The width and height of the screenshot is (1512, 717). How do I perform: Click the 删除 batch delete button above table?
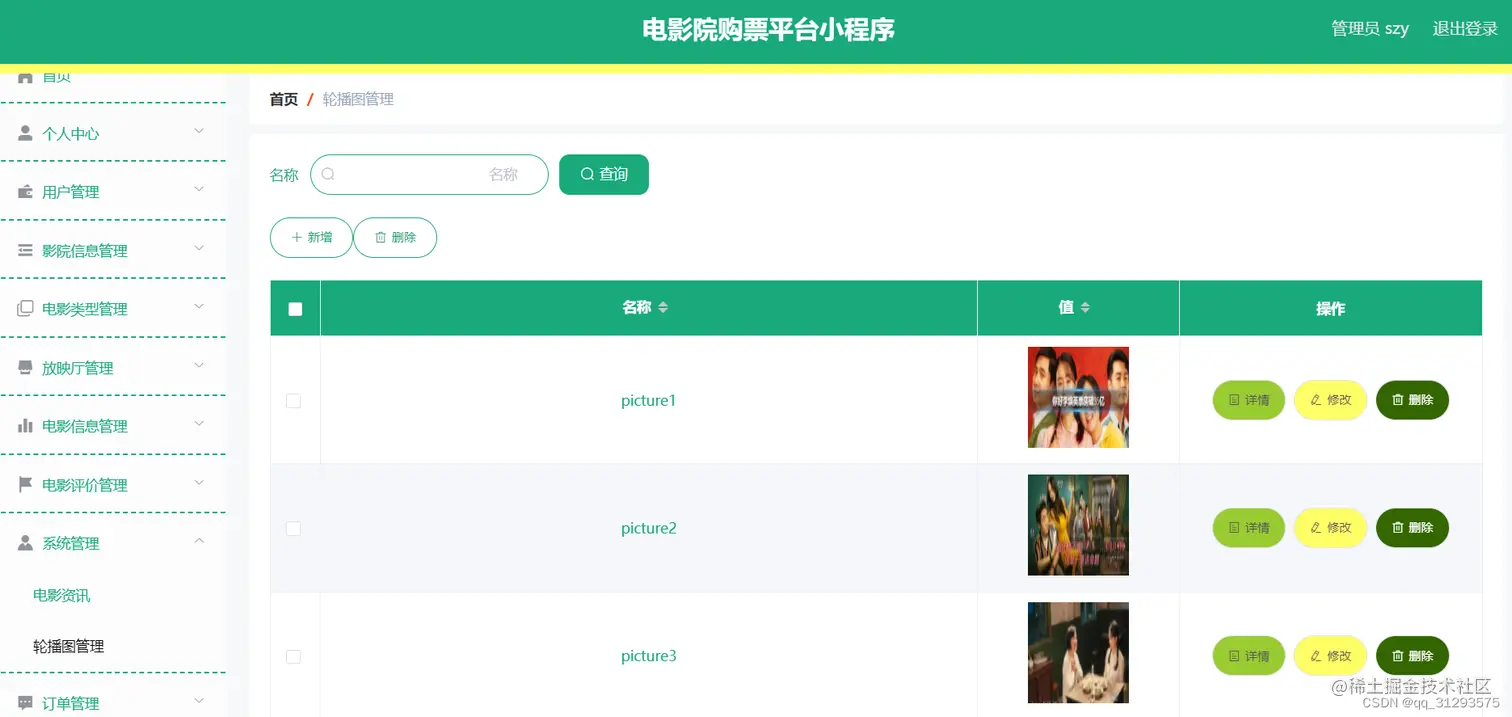[x=395, y=237]
